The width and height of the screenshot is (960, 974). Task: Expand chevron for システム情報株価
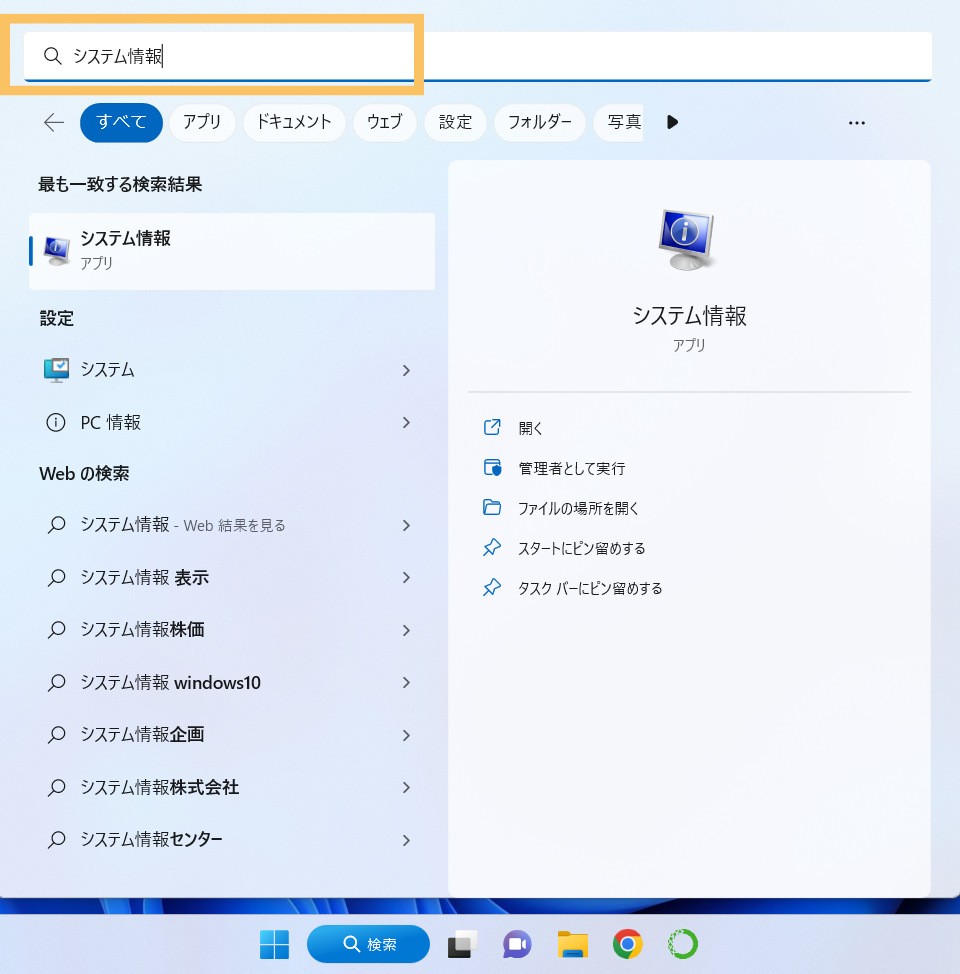click(x=406, y=630)
